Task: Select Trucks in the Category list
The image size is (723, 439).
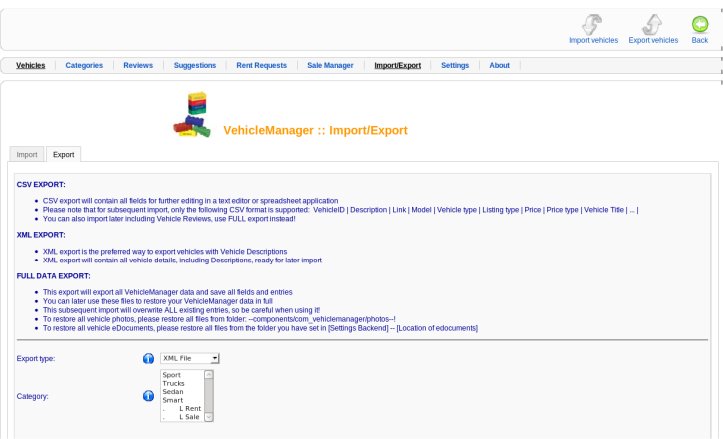Action: (x=182, y=383)
